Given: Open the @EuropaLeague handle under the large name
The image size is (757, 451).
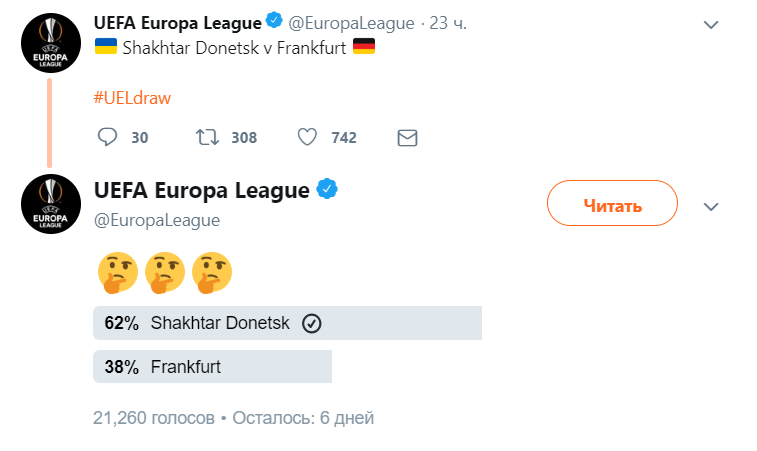Looking at the screenshot, I should click(x=156, y=220).
